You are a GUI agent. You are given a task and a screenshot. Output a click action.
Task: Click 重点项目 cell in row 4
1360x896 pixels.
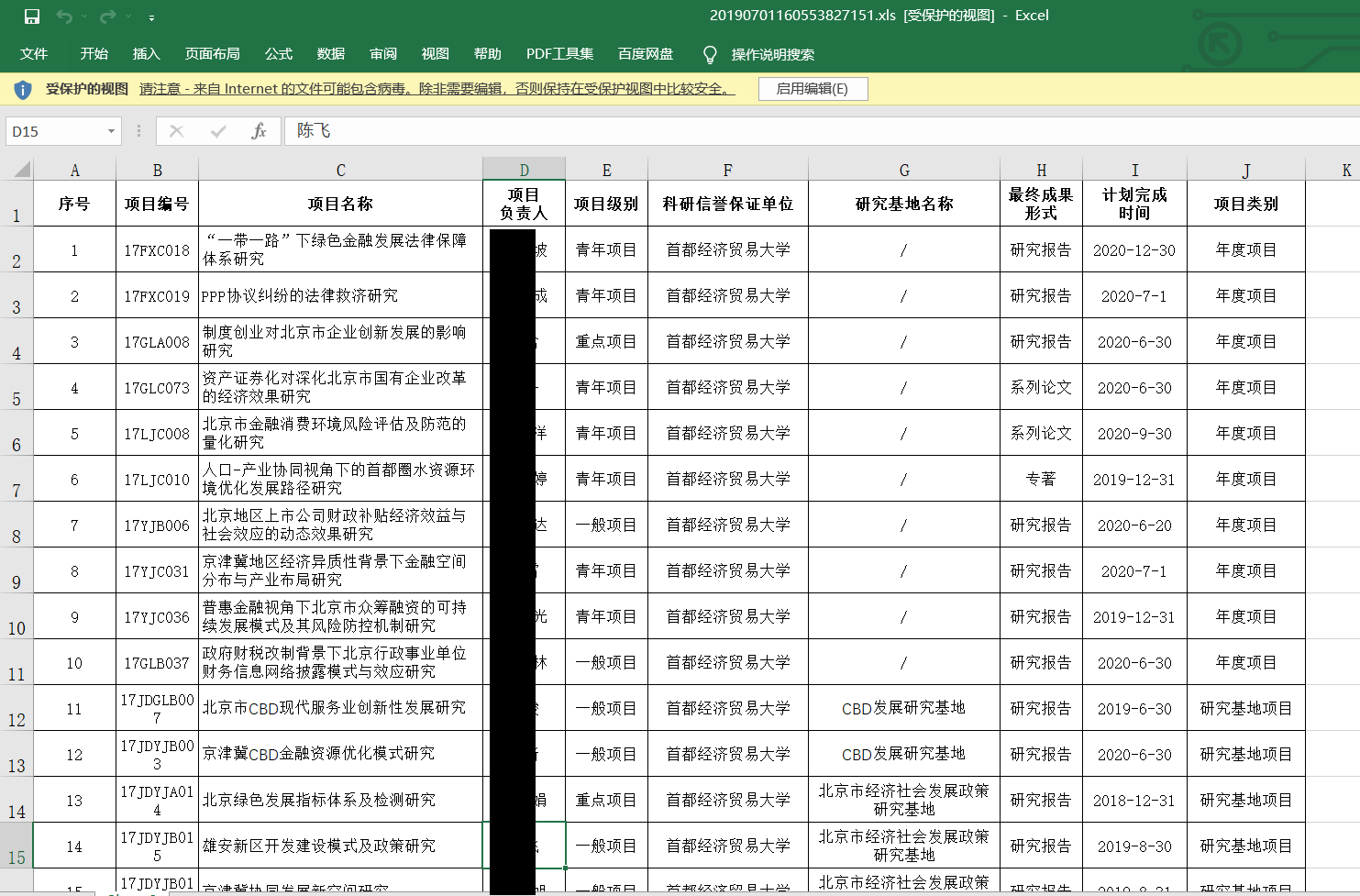(x=606, y=341)
